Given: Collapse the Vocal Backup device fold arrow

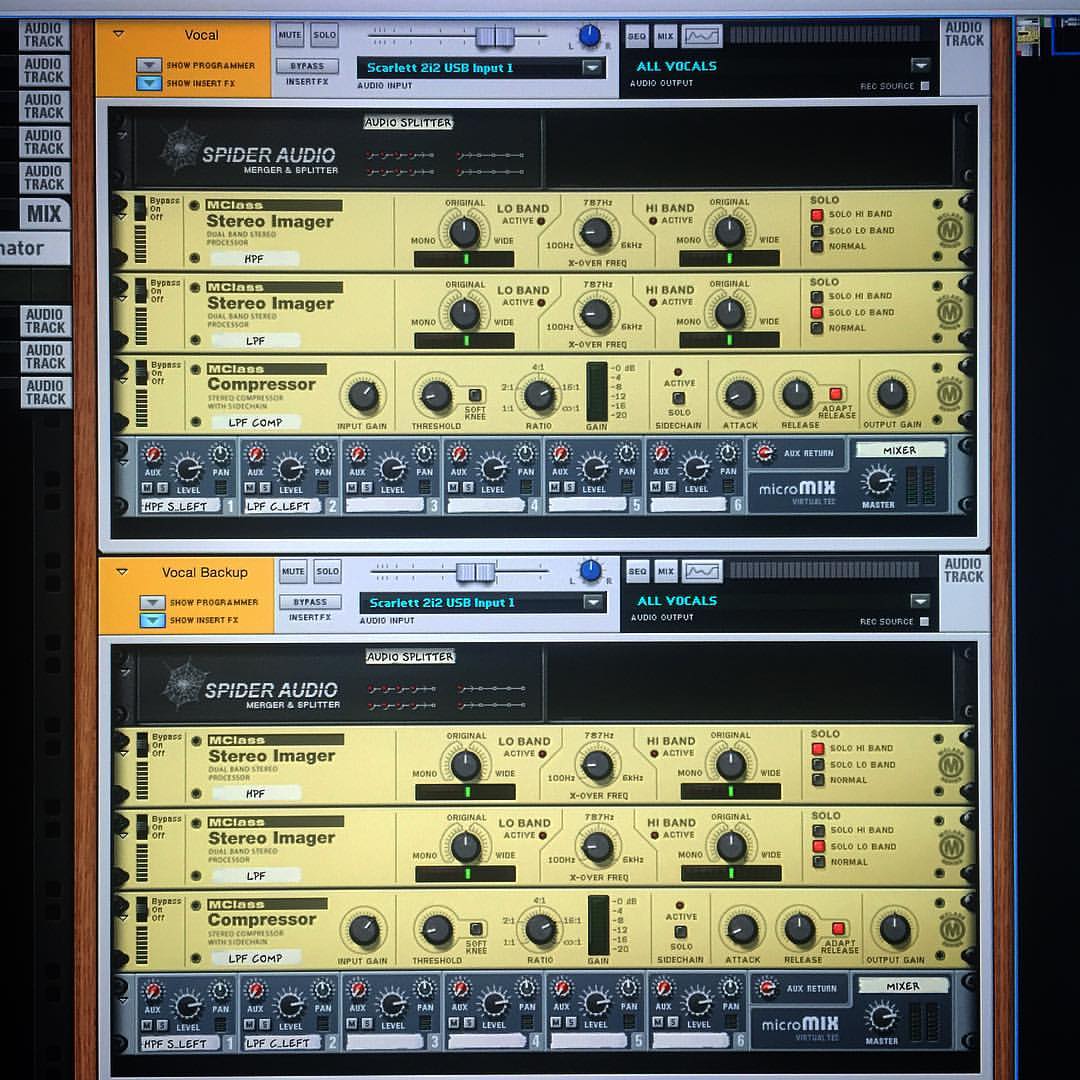Looking at the screenshot, I should click(122, 571).
